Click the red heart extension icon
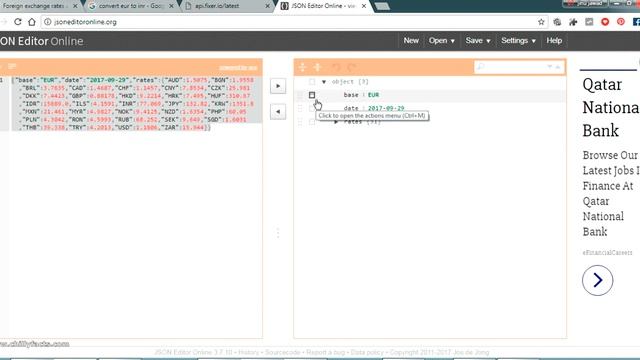This screenshot has width=640, height=360. tap(605, 22)
